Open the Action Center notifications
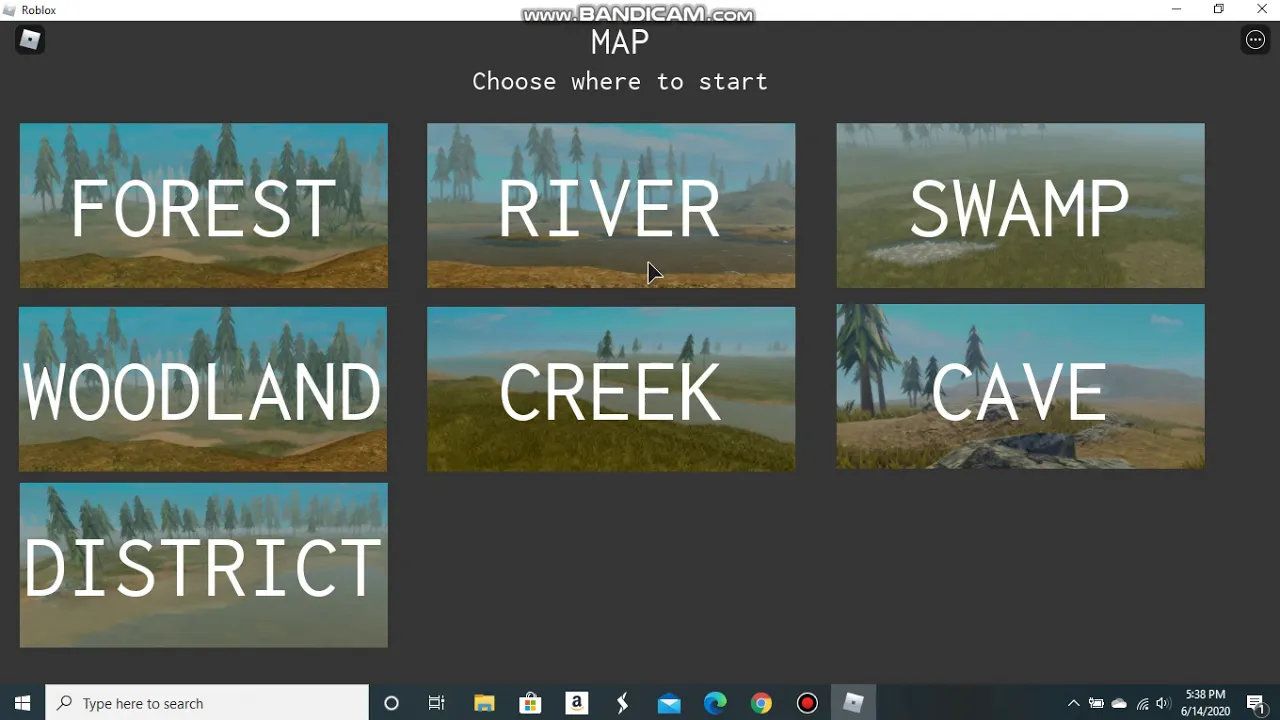Screen dimensions: 1280x720 (1257, 703)
